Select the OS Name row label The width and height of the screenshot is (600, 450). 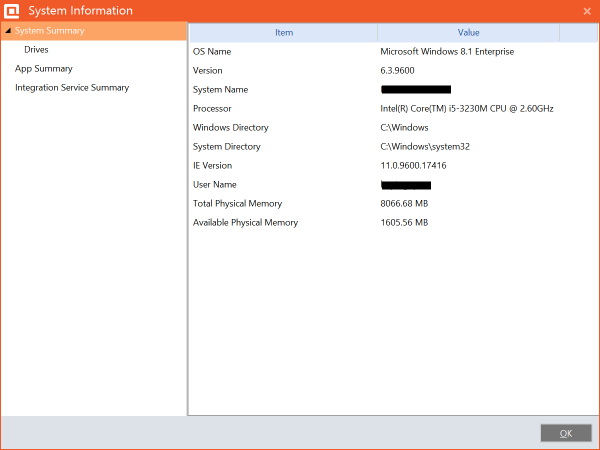coord(212,52)
